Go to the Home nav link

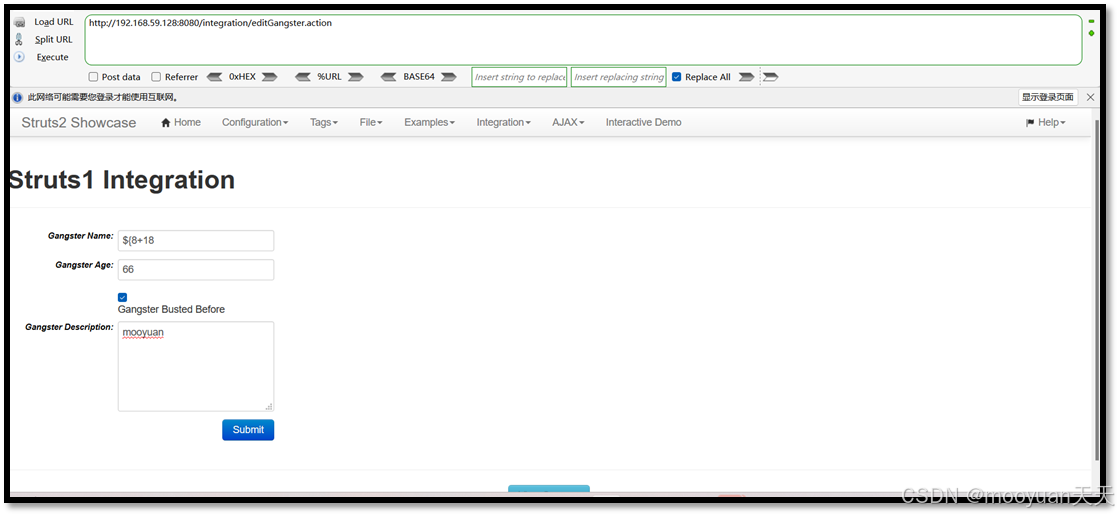(181, 123)
